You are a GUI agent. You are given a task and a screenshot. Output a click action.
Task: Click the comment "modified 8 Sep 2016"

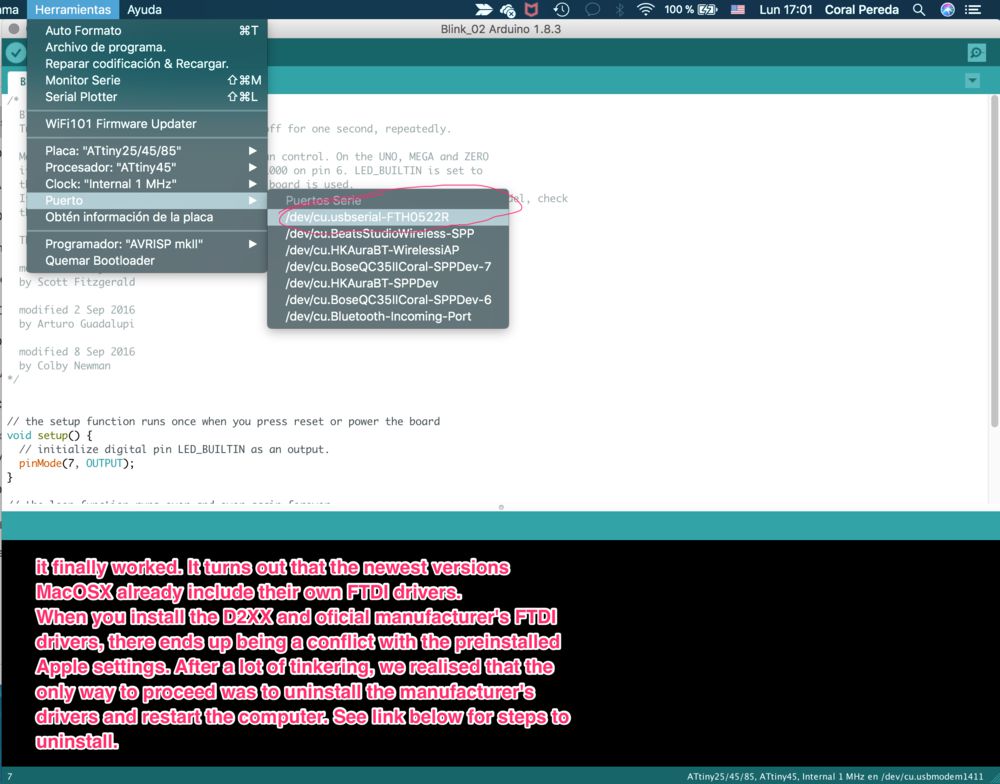(x=77, y=351)
